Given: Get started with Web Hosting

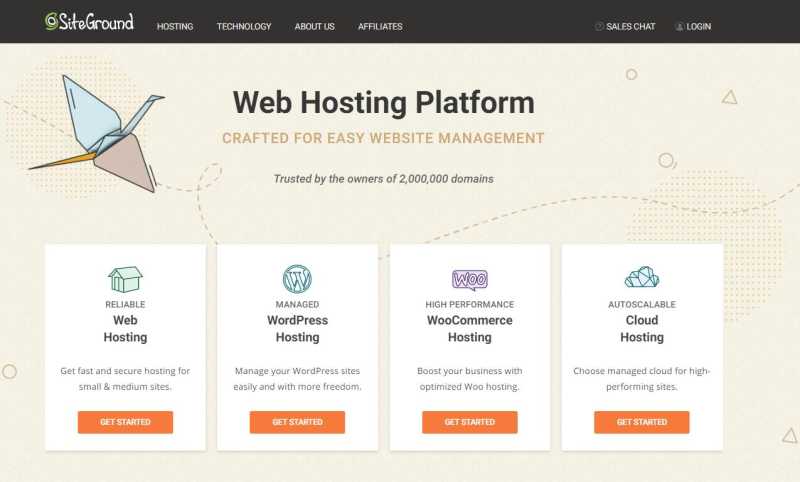Looking at the screenshot, I should tap(126, 422).
